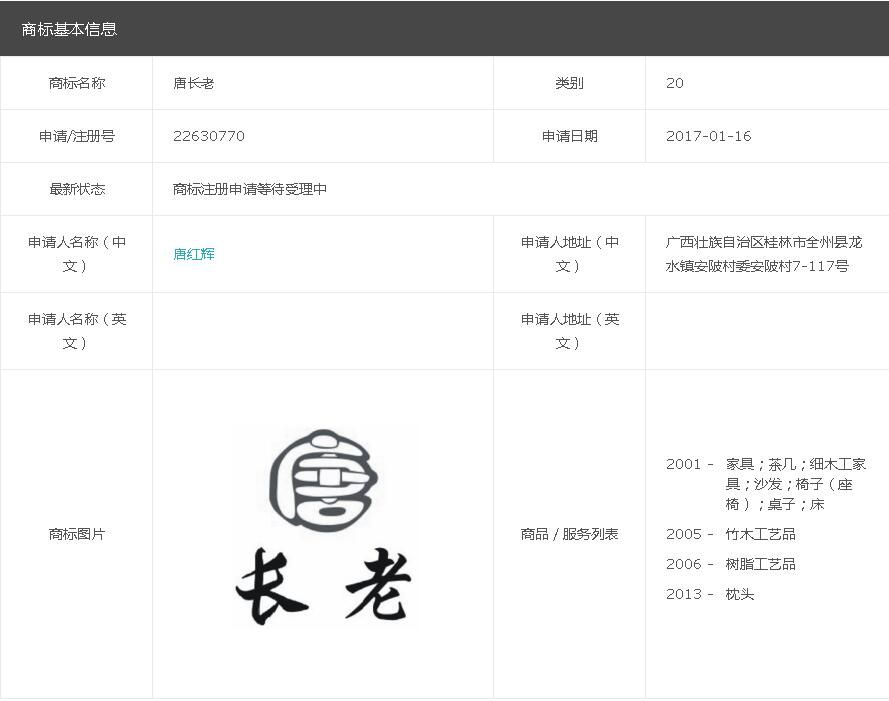Image resolution: width=889 pixels, height=701 pixels.
Task: Click the applicant address in 广西壮族自治区
Action: tap(763, 254)
